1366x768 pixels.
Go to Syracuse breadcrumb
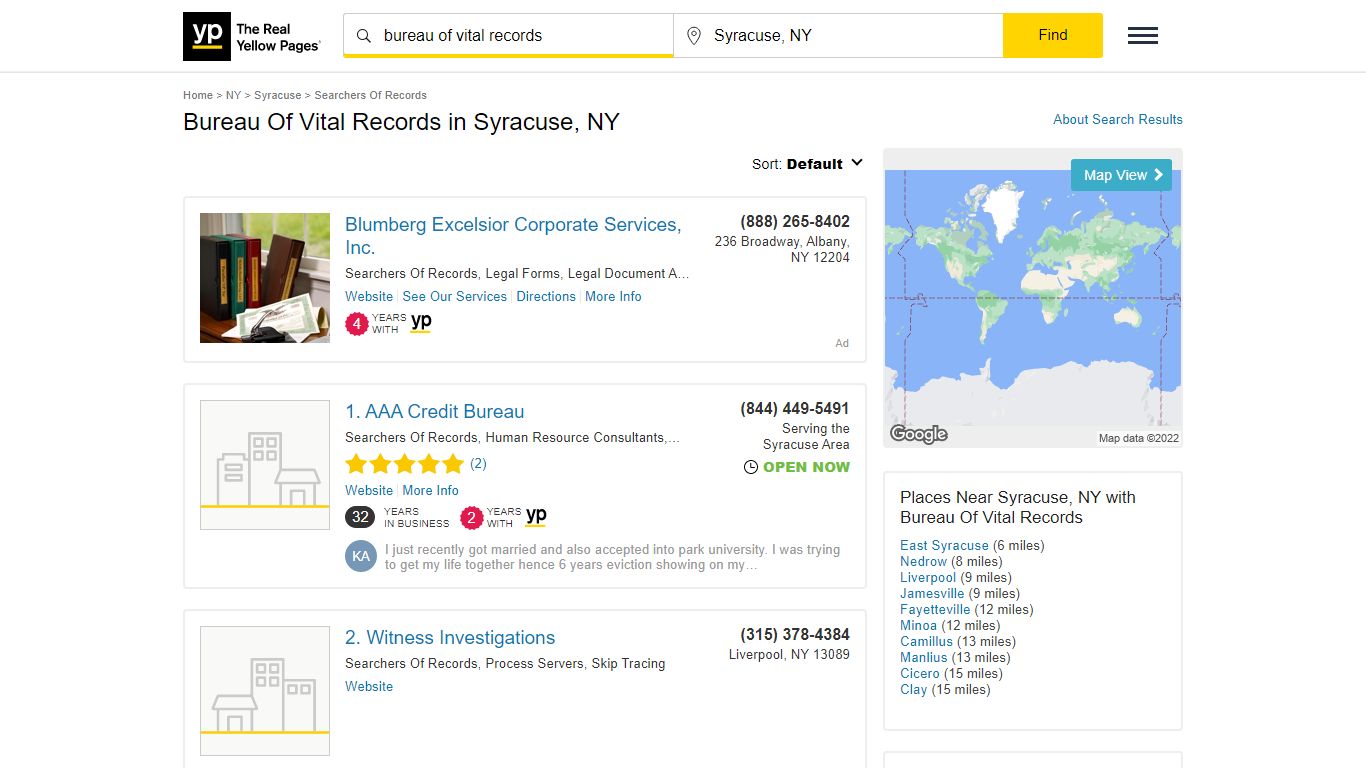tap(277, 95)
